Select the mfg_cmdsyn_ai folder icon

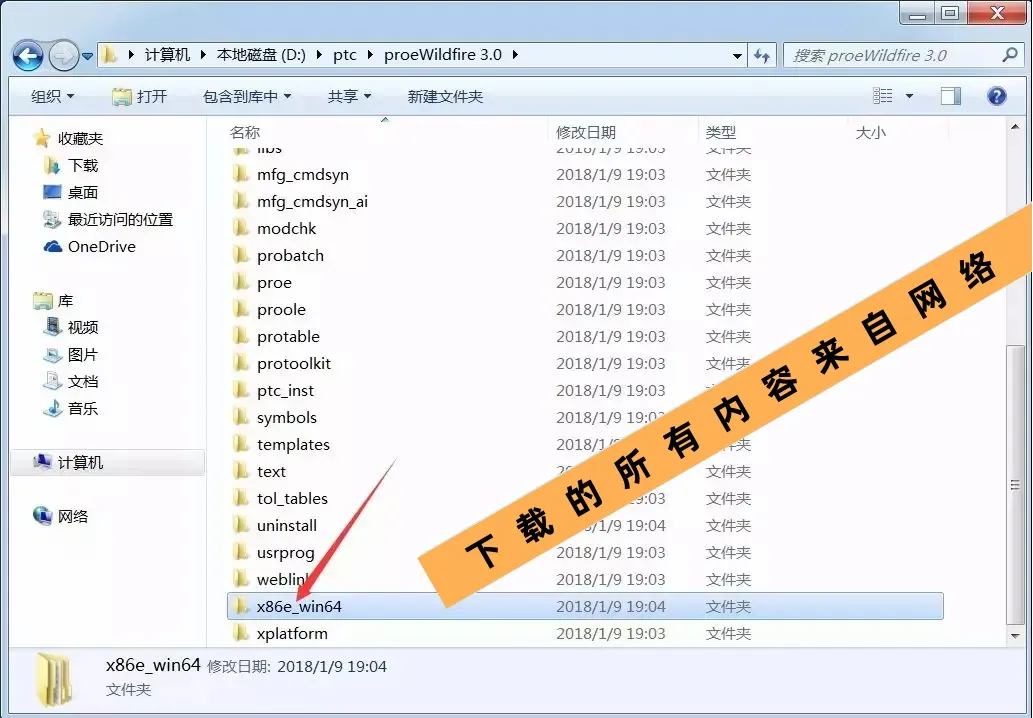[241, 201]
